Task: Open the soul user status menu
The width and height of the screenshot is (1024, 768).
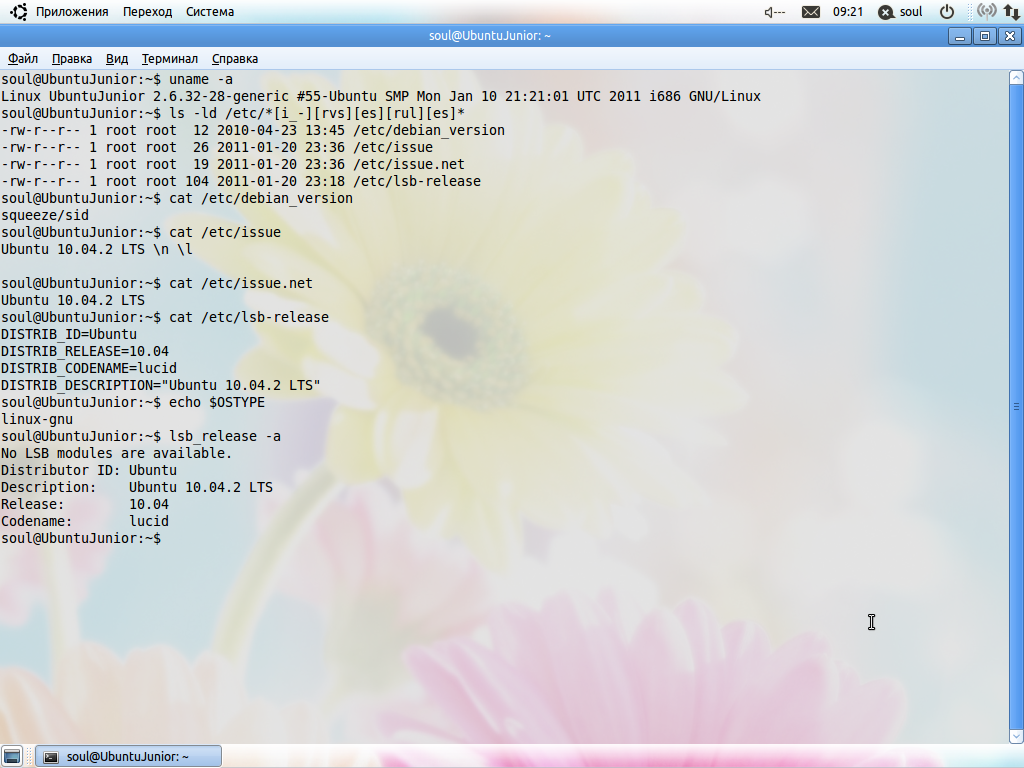Action: click(901, 12)
